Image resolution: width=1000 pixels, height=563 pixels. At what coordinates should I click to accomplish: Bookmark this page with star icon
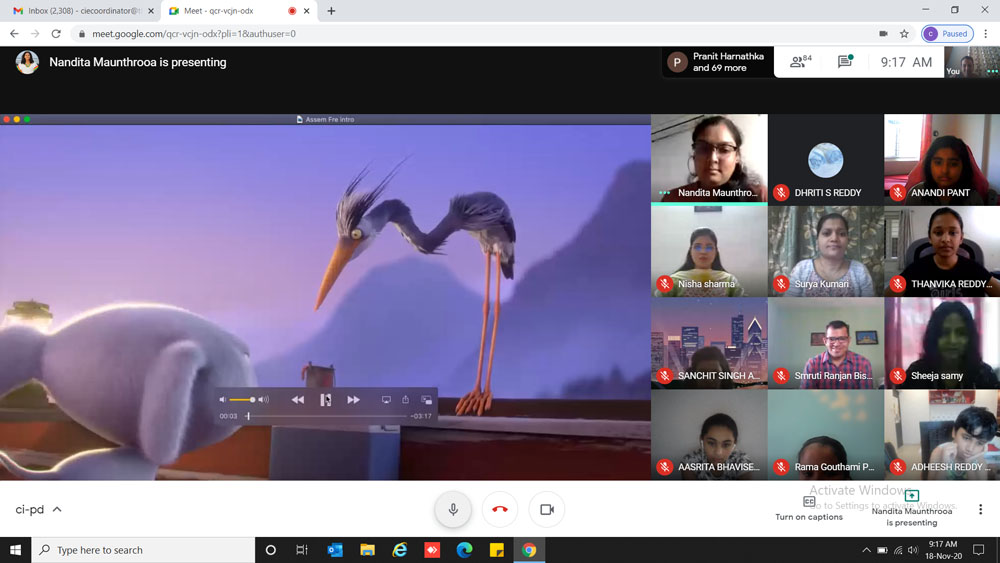tap(904, 34)
